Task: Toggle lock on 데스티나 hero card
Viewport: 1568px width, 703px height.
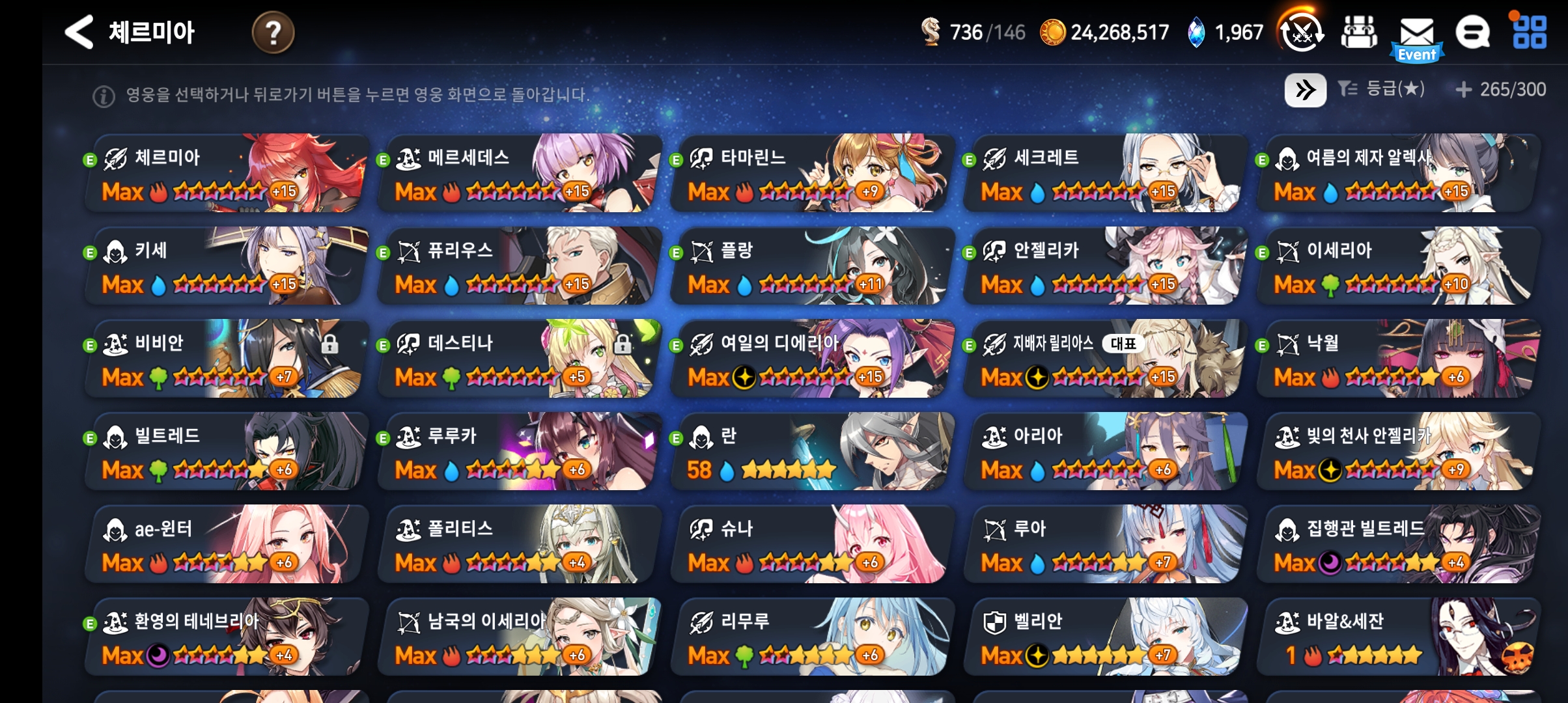Action: 623,343
